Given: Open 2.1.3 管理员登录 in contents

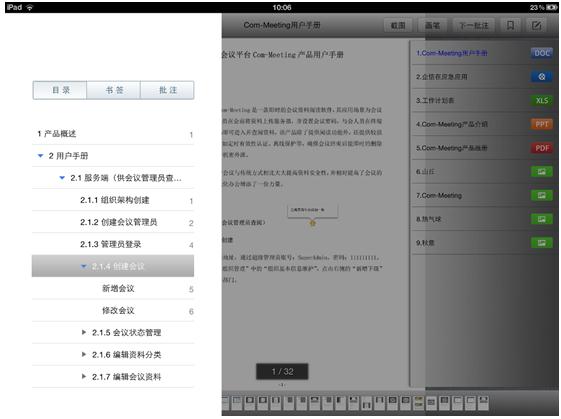Looking at the screenshot, I should click(x=113, y=244).
